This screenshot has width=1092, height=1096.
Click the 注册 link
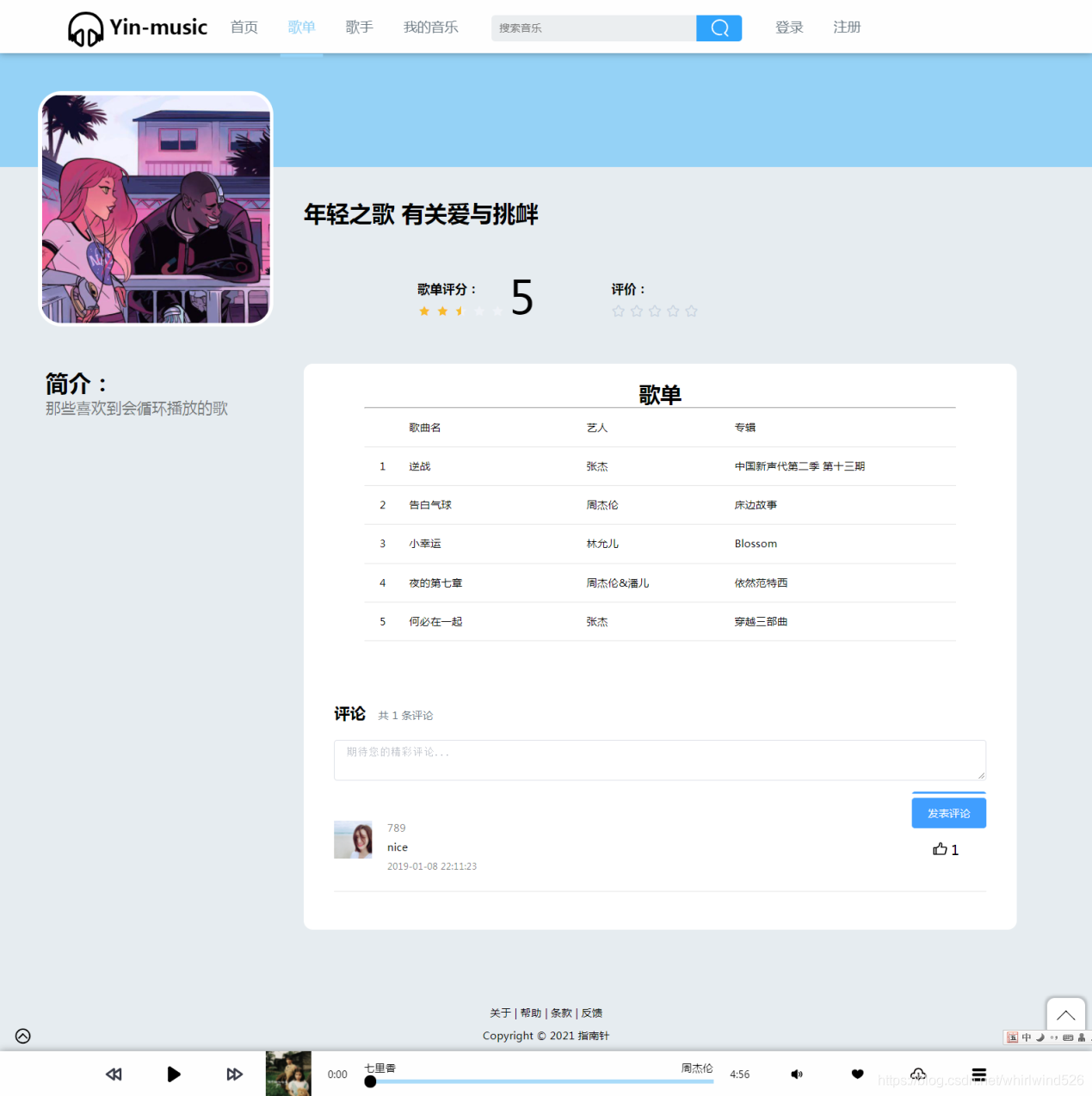coord(847,28)
